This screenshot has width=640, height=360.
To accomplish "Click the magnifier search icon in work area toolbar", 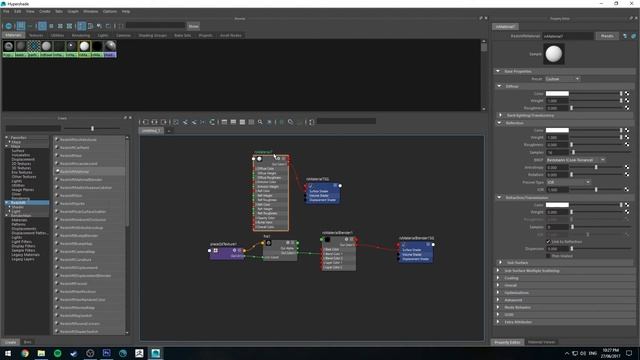I will click(260, 122).
